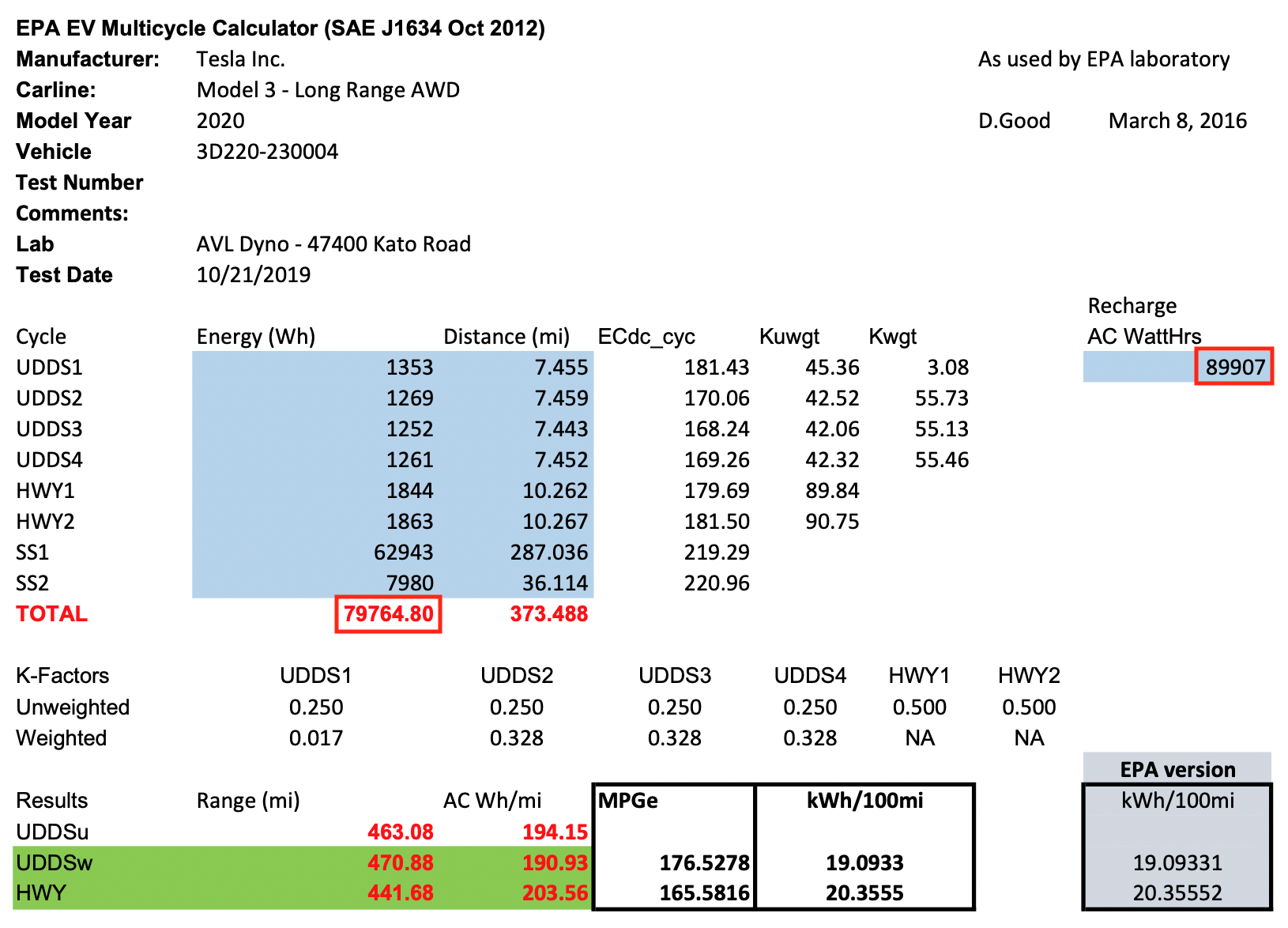Select the total energy cell 79764.80
The image size is (1288, 928).
[x=388, y=614]
